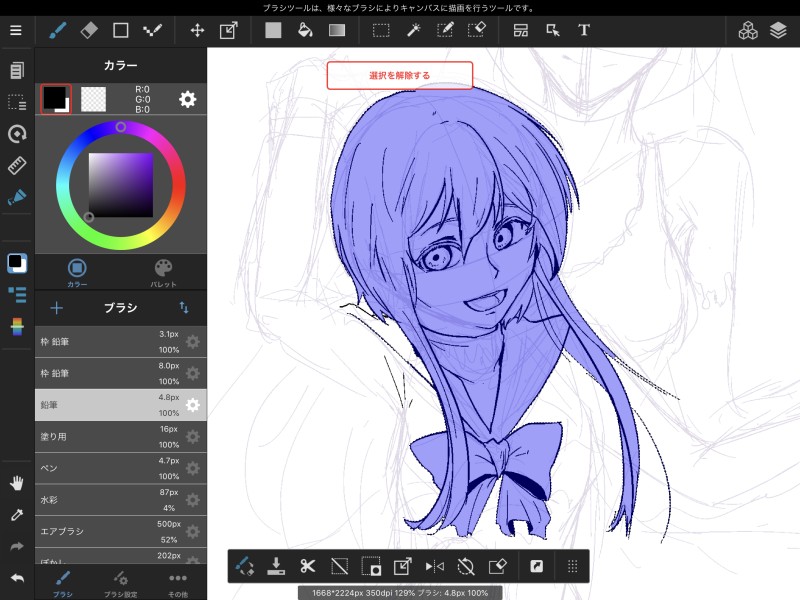Select the selection pen tool
Image resolution: width=800 pixels, height=600 pixels.
(x=445, y=30)
